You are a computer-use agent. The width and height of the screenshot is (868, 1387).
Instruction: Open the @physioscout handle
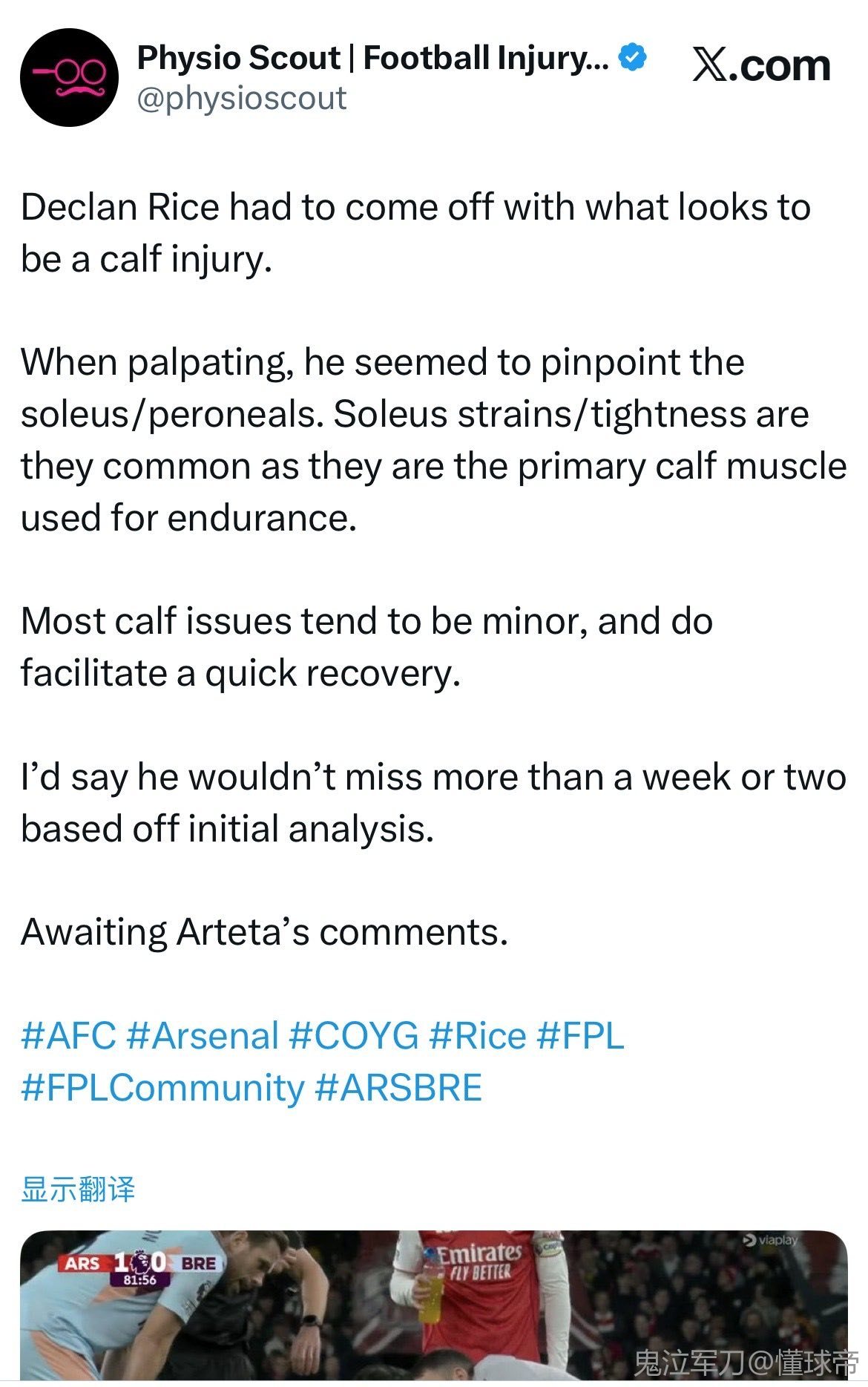pyautogui.click(x=242, y=99)
